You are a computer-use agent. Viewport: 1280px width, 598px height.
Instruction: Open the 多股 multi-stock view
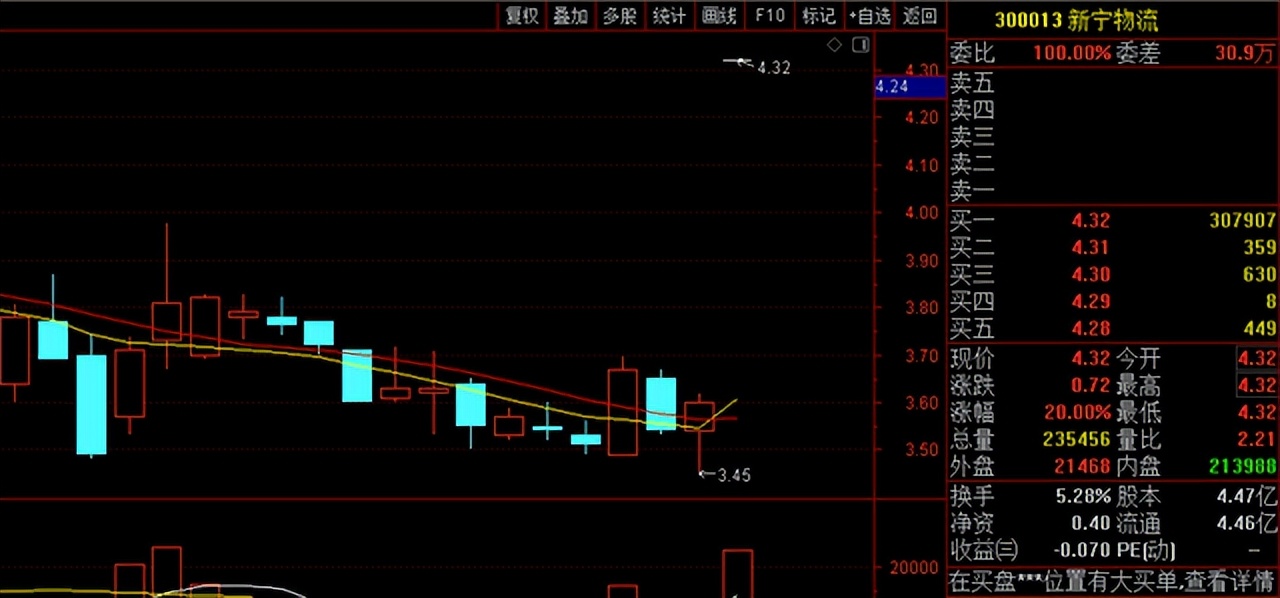point(619,15)
